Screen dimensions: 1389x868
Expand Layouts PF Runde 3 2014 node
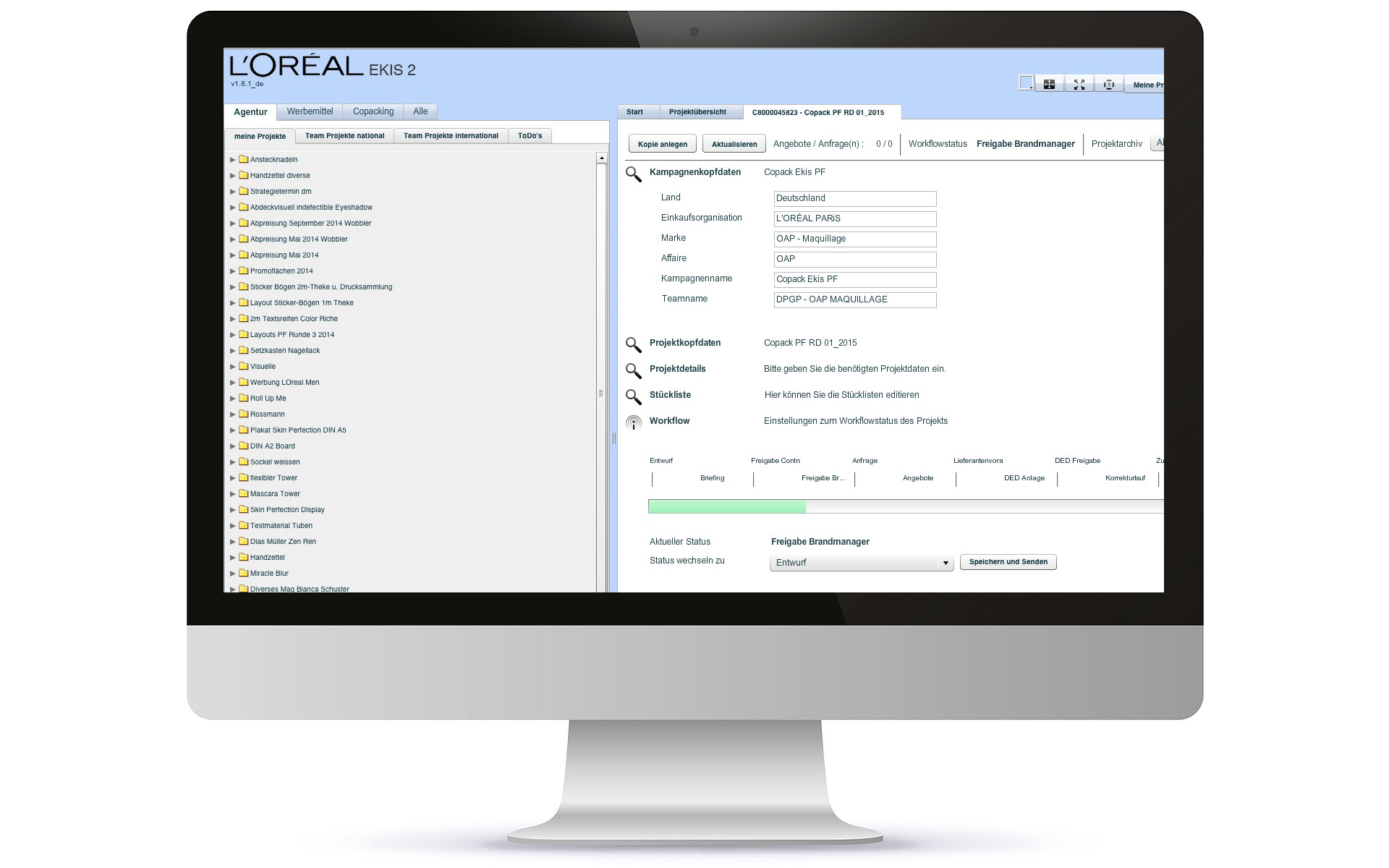coord(233,335)
